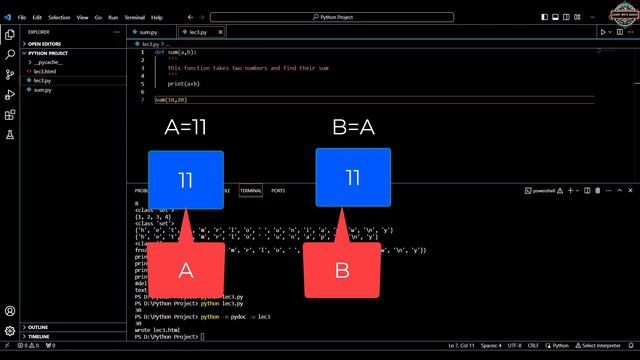Split the terminal
This screenshot has width=640, height=360.
tap(587, 191)
